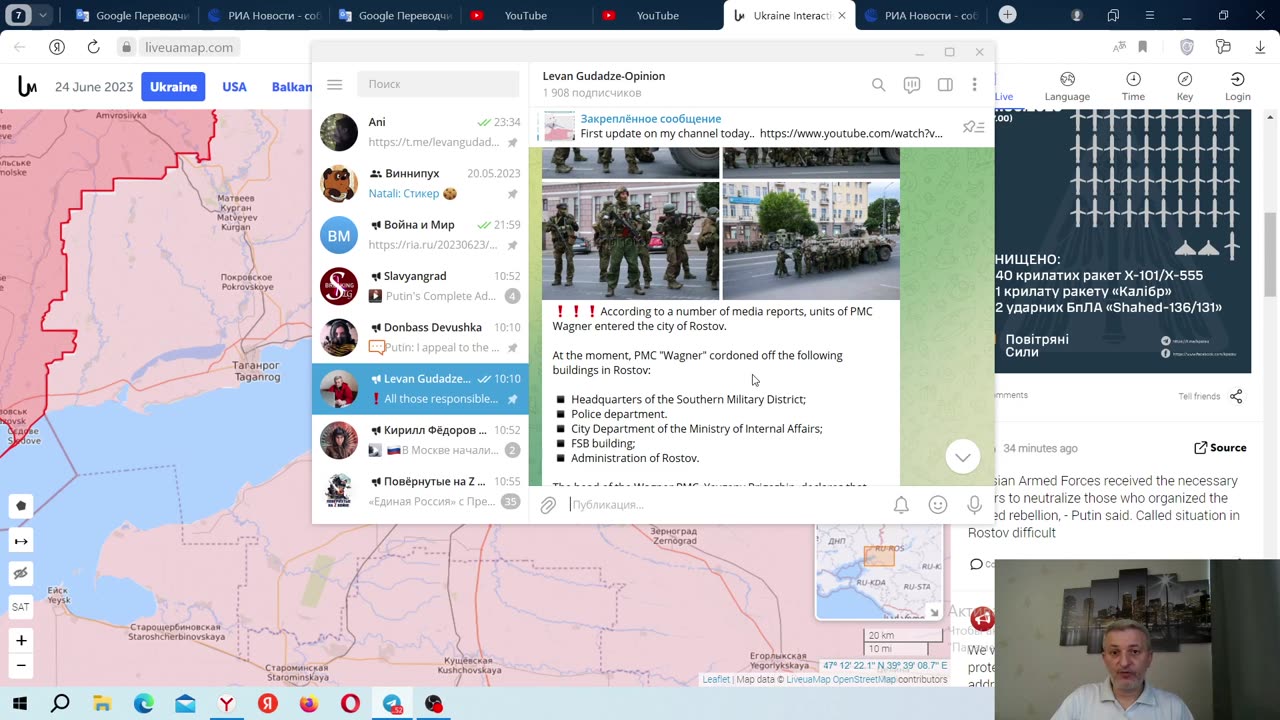This screenshot has width=1280, height=720.
Task: Open the Key legend on Liveuamap
Action: (1185, 87)
